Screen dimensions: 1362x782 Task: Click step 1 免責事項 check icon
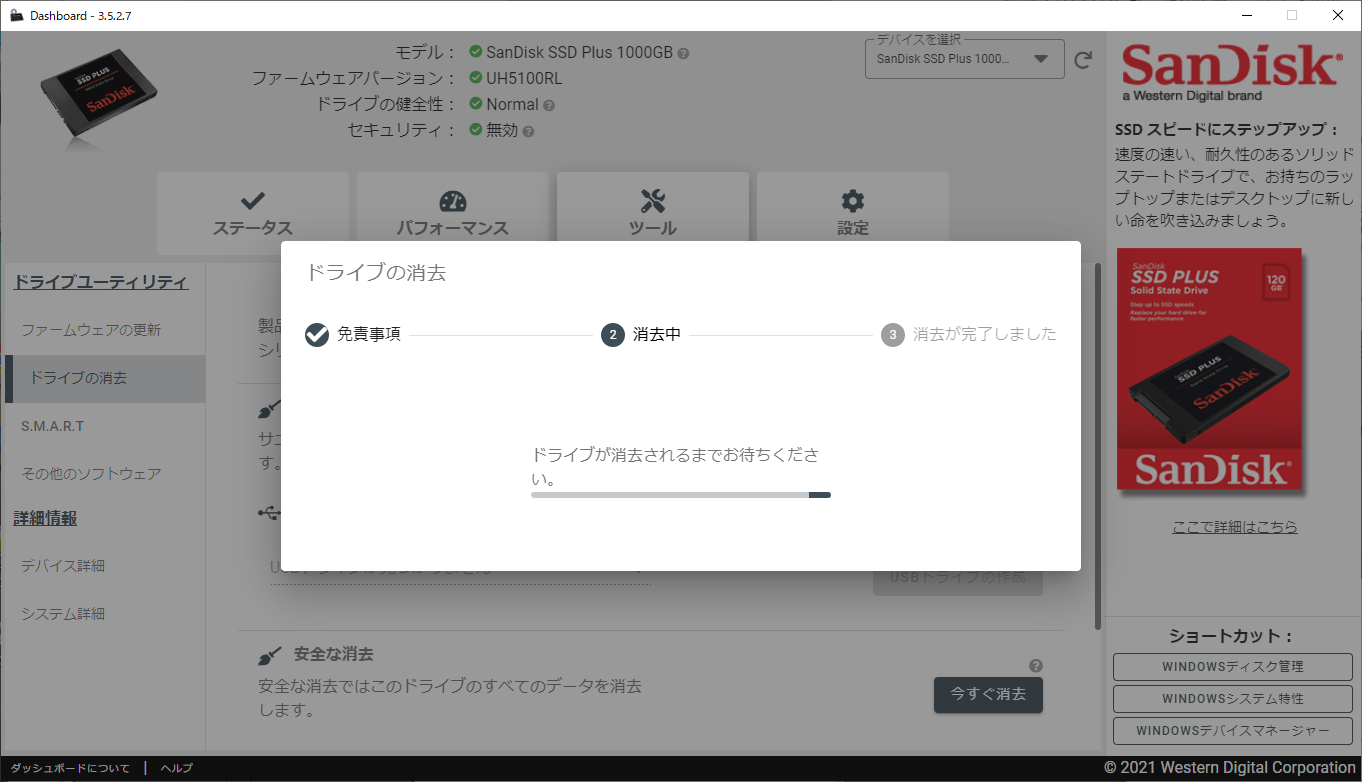(x=317, y=335)
